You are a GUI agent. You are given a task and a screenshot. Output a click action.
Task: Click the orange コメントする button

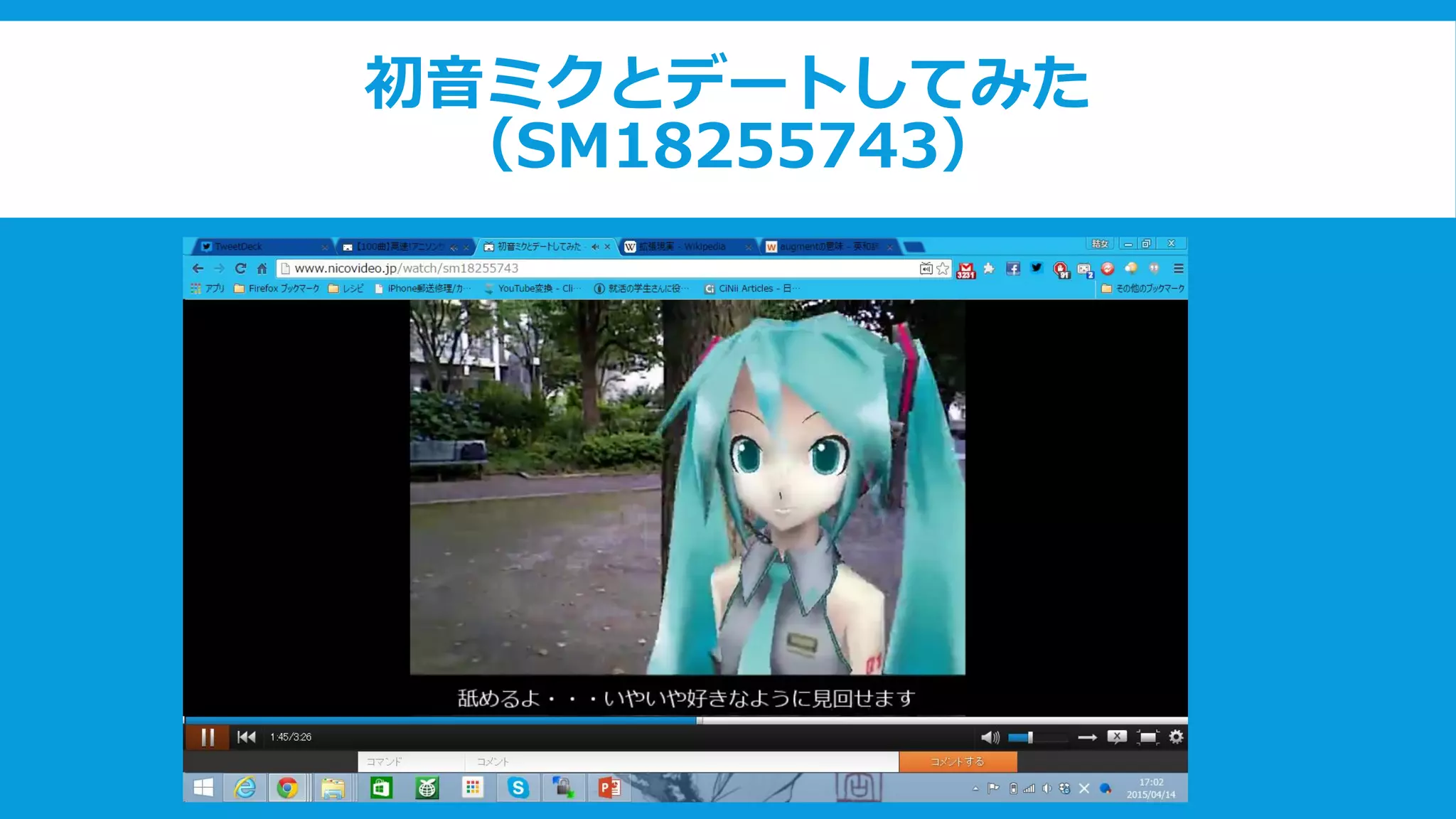click(x=958, y=761)
